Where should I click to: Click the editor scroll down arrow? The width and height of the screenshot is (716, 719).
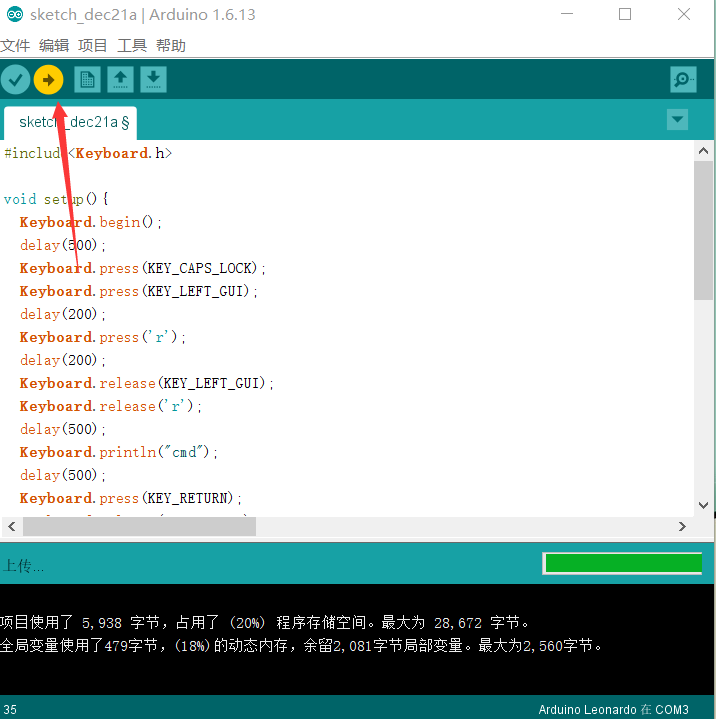(x=703, y=505)
